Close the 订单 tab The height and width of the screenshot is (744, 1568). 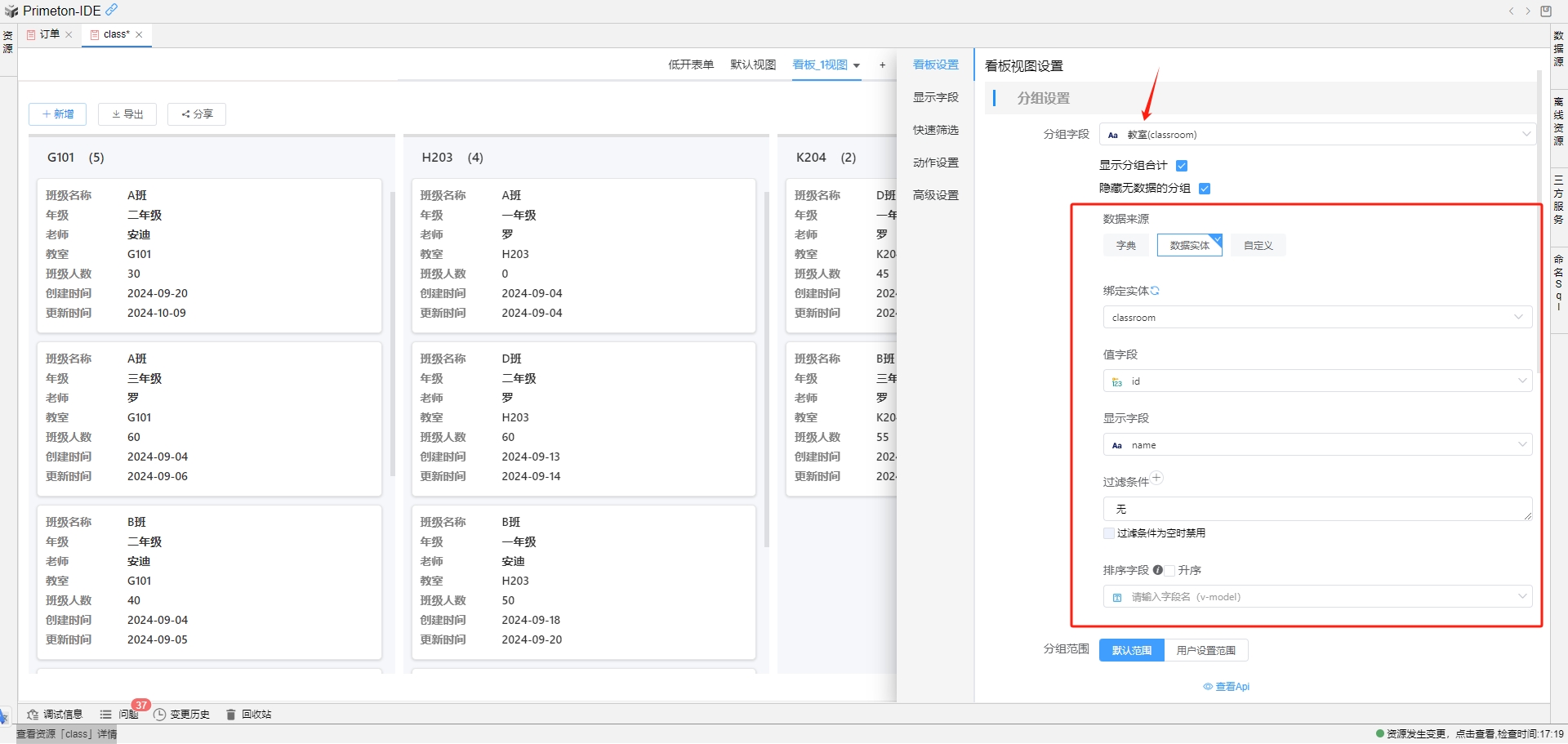tap(69, 34)
